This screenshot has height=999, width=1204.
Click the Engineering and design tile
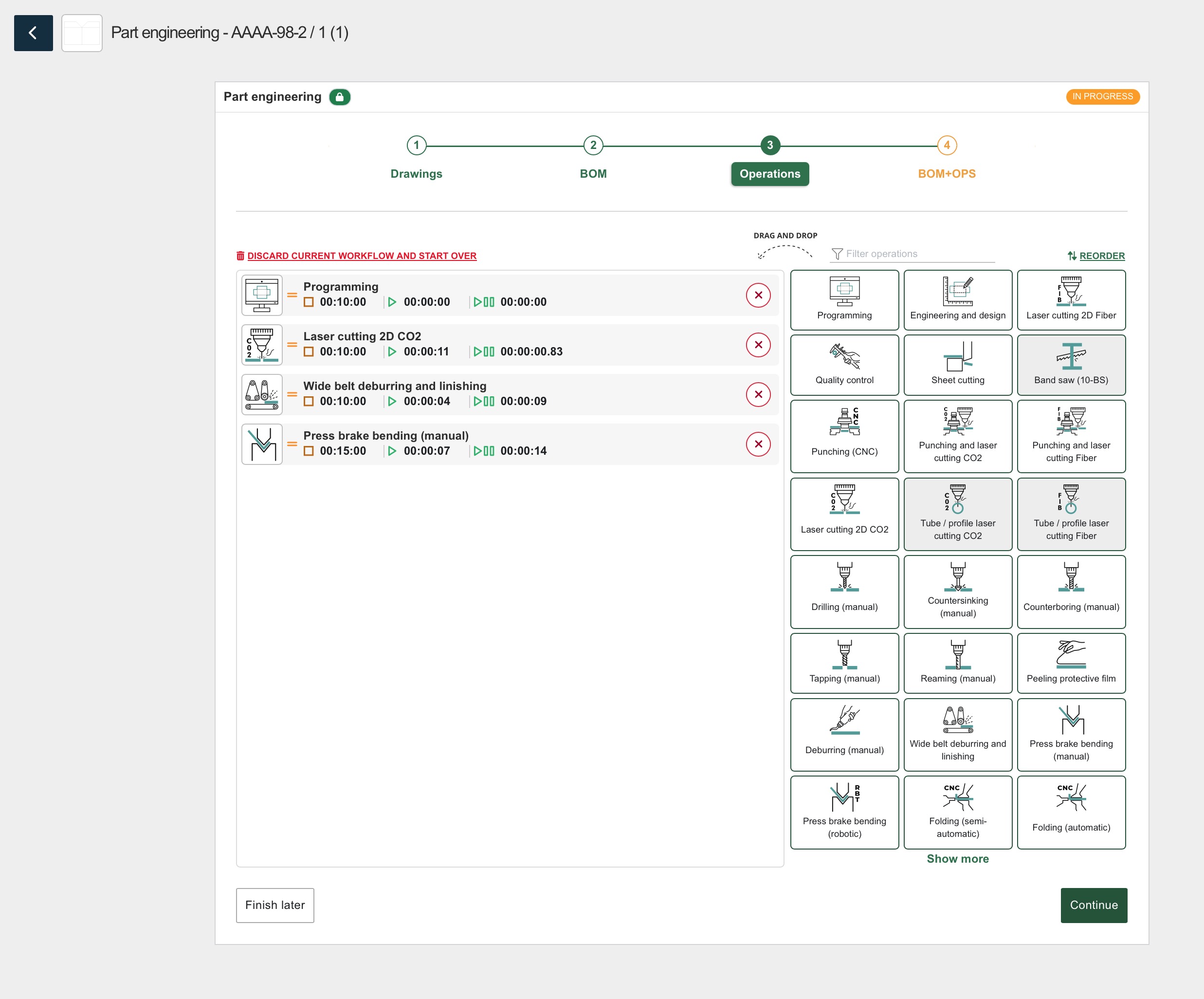[957, 300]
